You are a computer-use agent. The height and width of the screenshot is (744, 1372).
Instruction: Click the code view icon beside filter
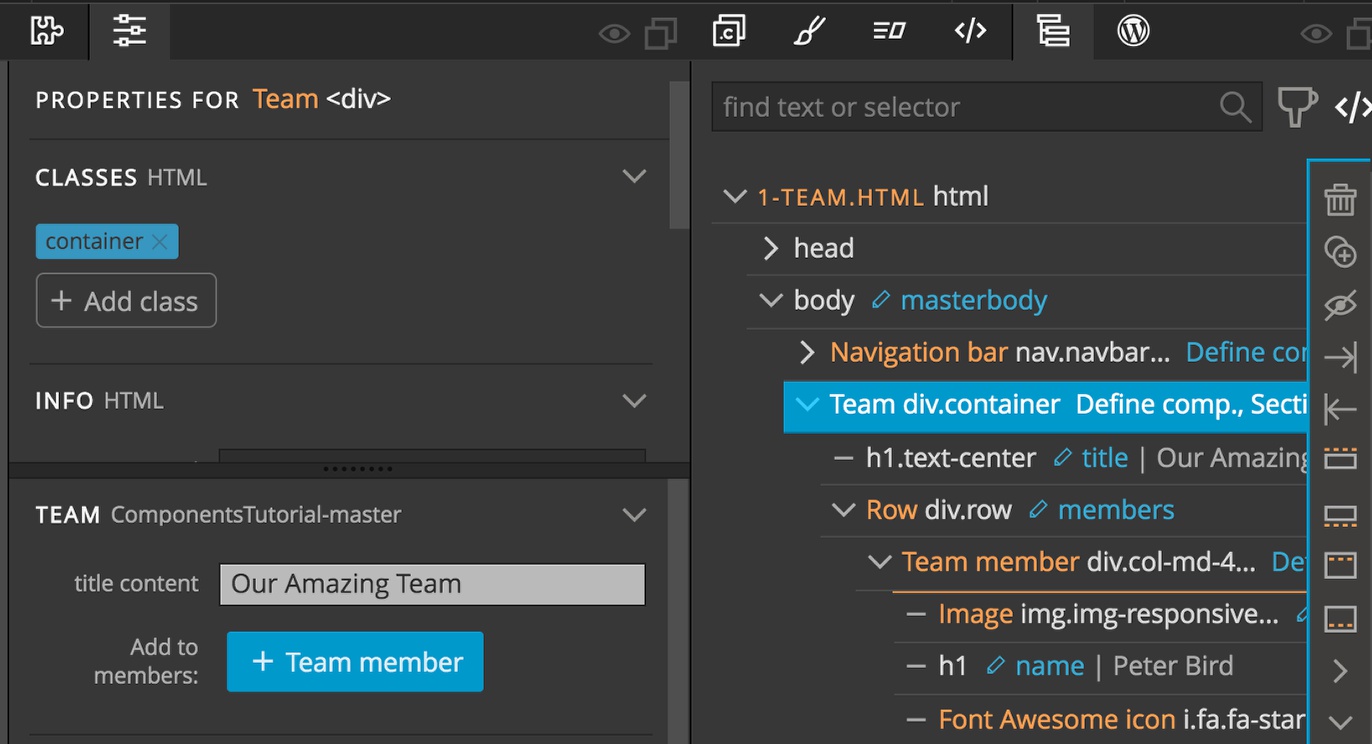click(1353, 107)
